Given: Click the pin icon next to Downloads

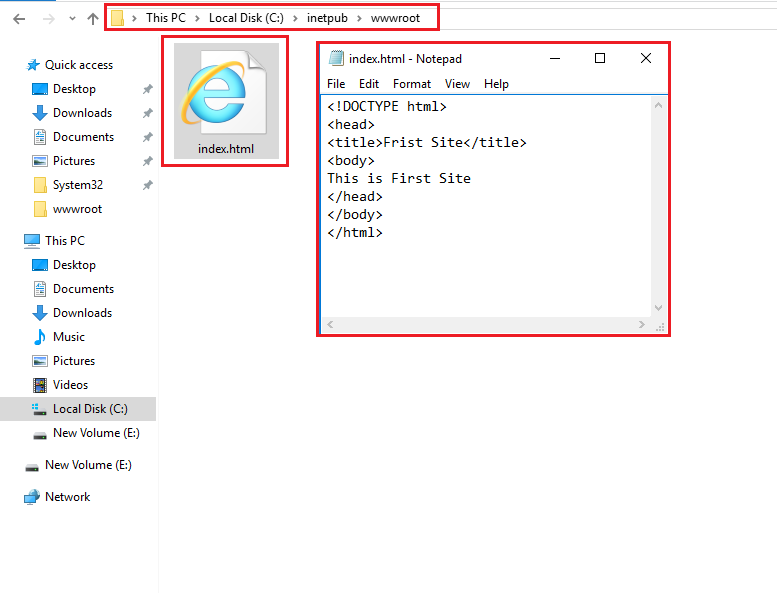Looking at the screenshot, I should tap(148, 113).
